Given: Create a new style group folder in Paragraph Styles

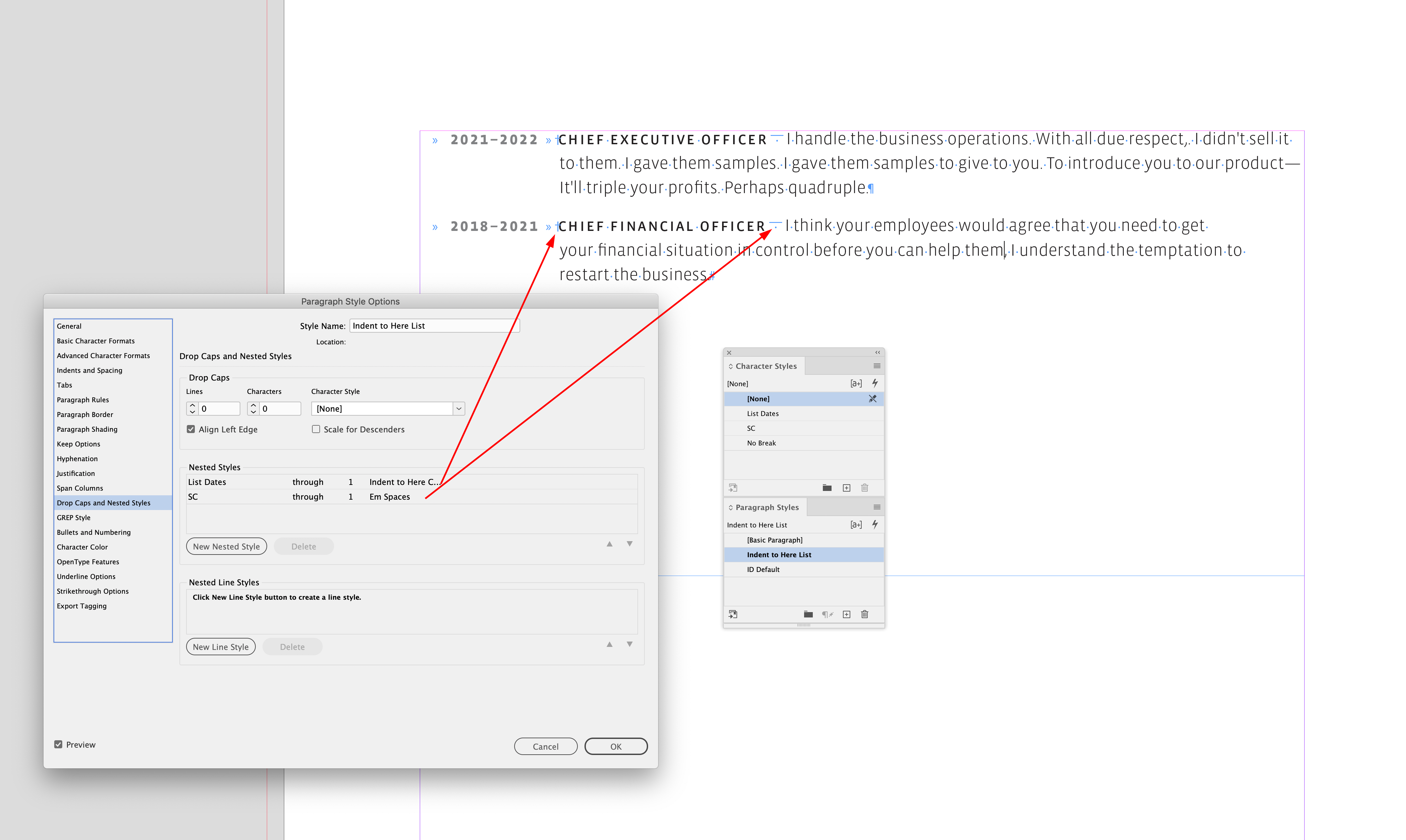Looking at the screenshot, I should 808,614.
